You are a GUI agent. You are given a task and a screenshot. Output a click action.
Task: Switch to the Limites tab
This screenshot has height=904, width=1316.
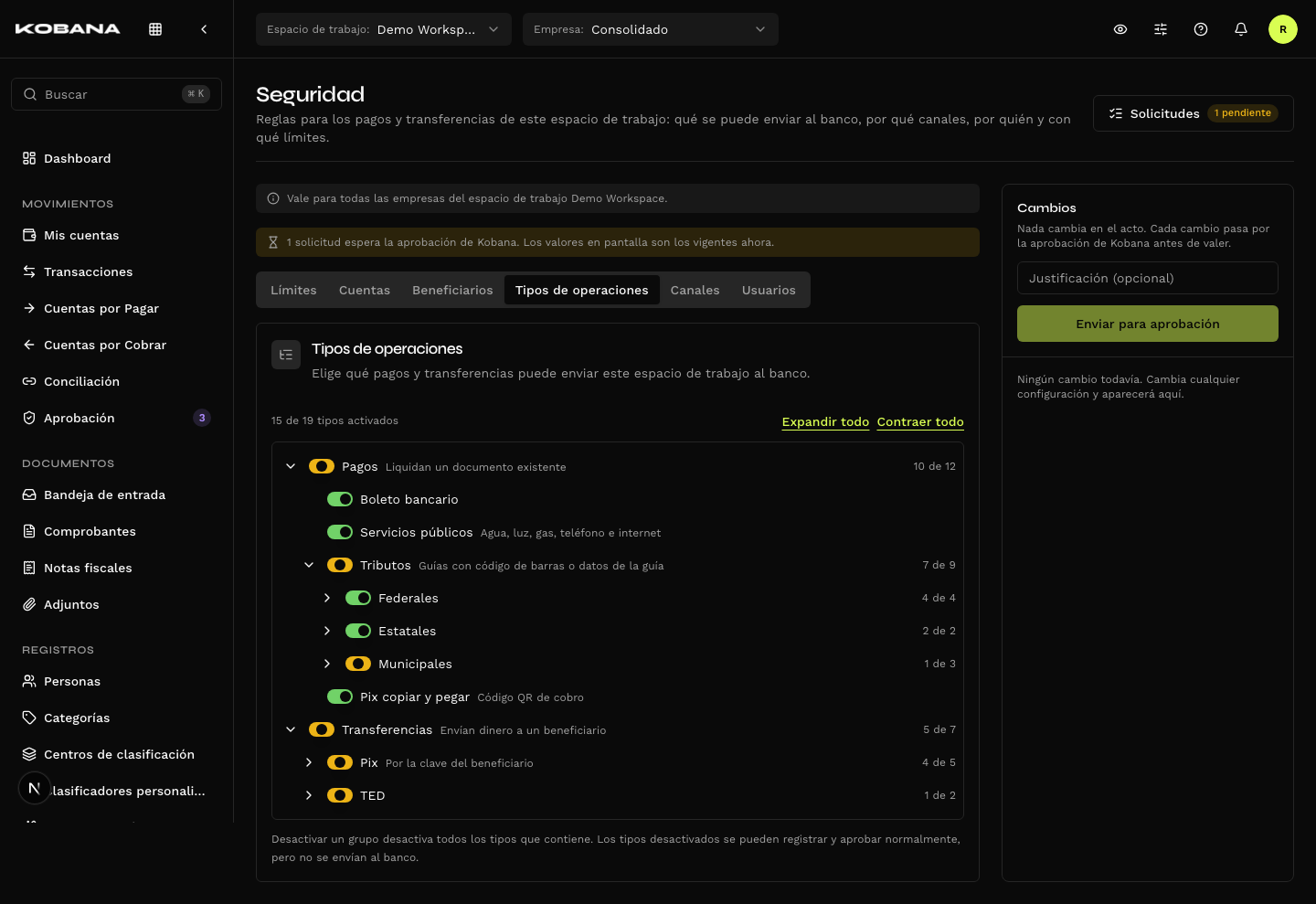coord(293,290)
